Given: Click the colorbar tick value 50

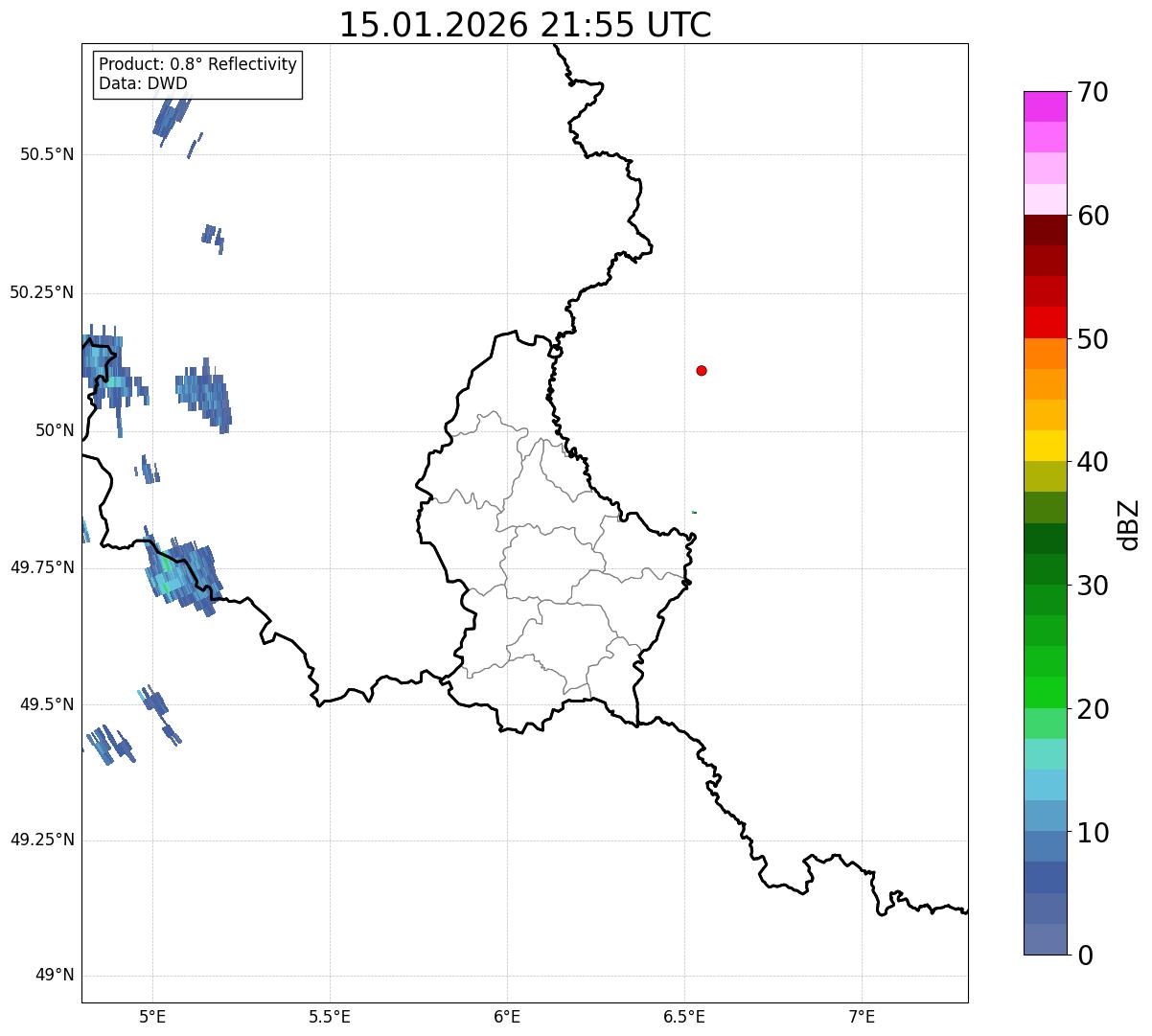Looking at the screenshot, I should 1093,339.
